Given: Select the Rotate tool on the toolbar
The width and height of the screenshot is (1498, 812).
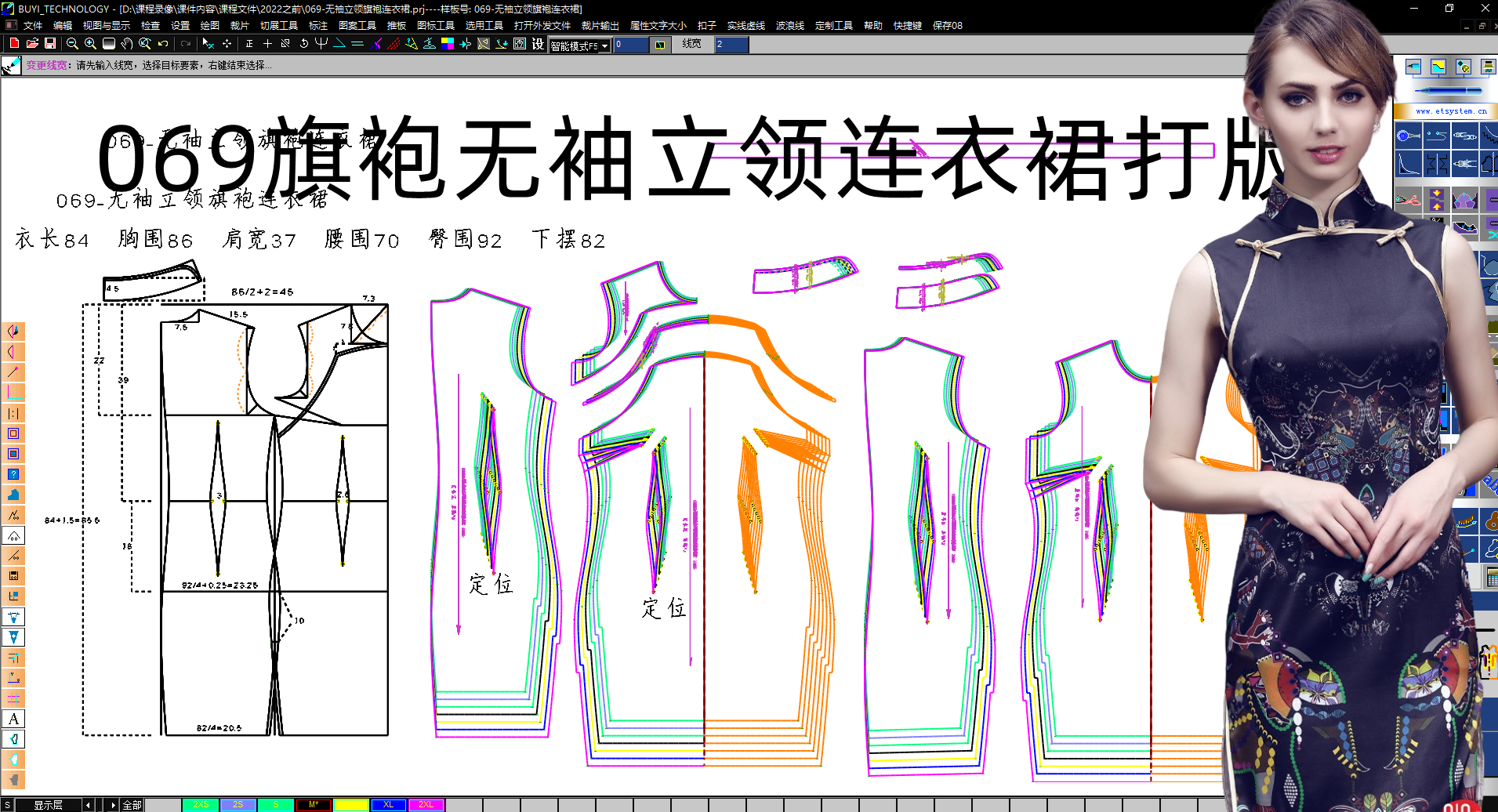Looking at the screenshot, I should [303, 45].
